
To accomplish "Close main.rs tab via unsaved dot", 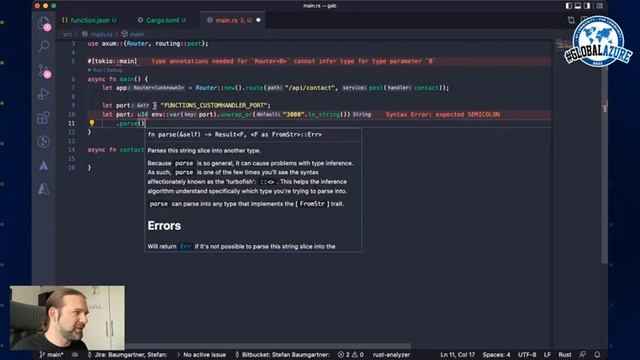I will click(258, 20).
